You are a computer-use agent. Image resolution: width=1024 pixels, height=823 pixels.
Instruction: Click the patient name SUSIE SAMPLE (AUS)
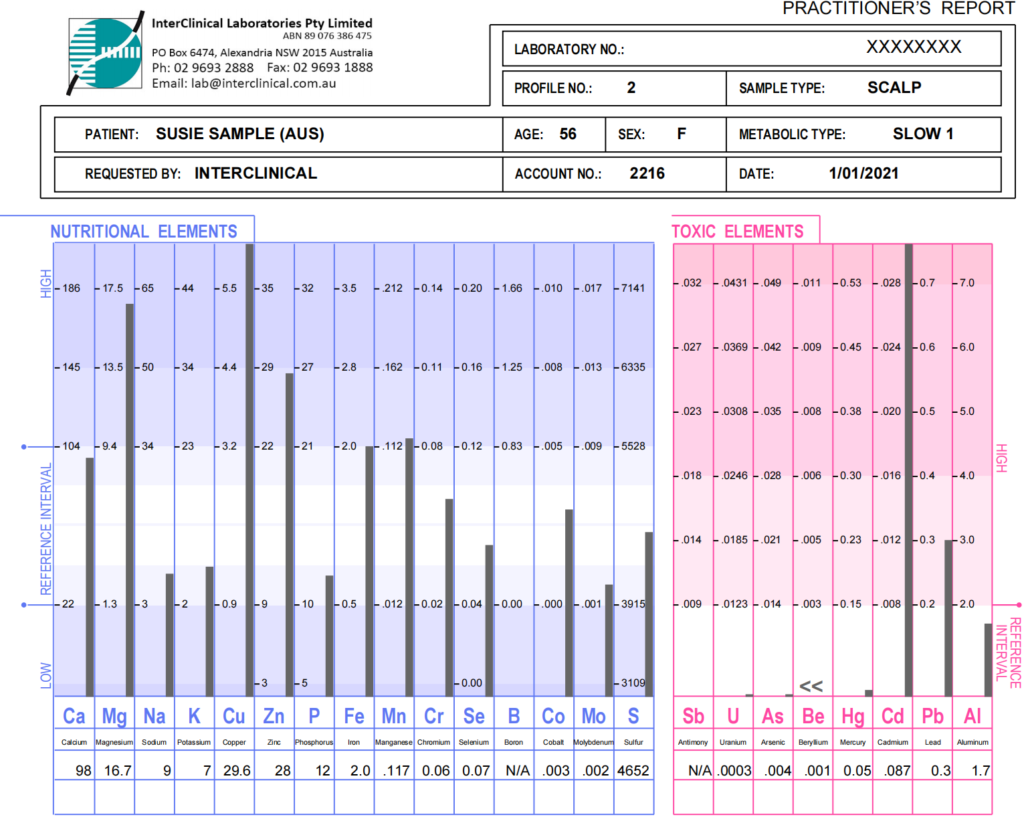click(240, 134)
